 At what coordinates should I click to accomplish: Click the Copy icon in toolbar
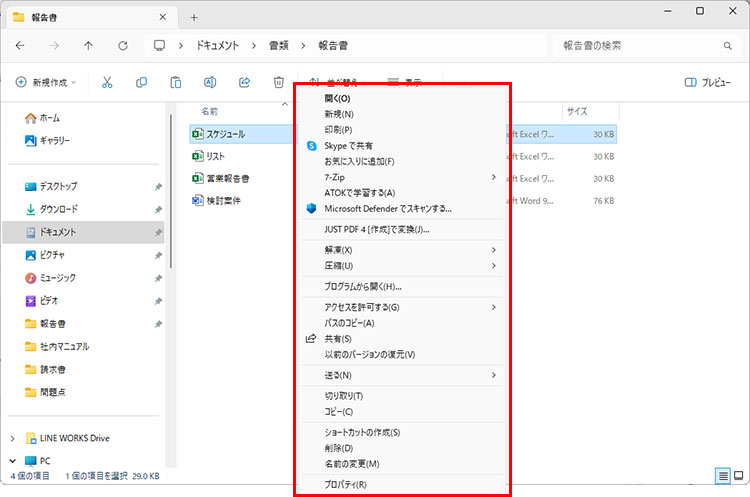pyautogui.click(x=141, y=82)
